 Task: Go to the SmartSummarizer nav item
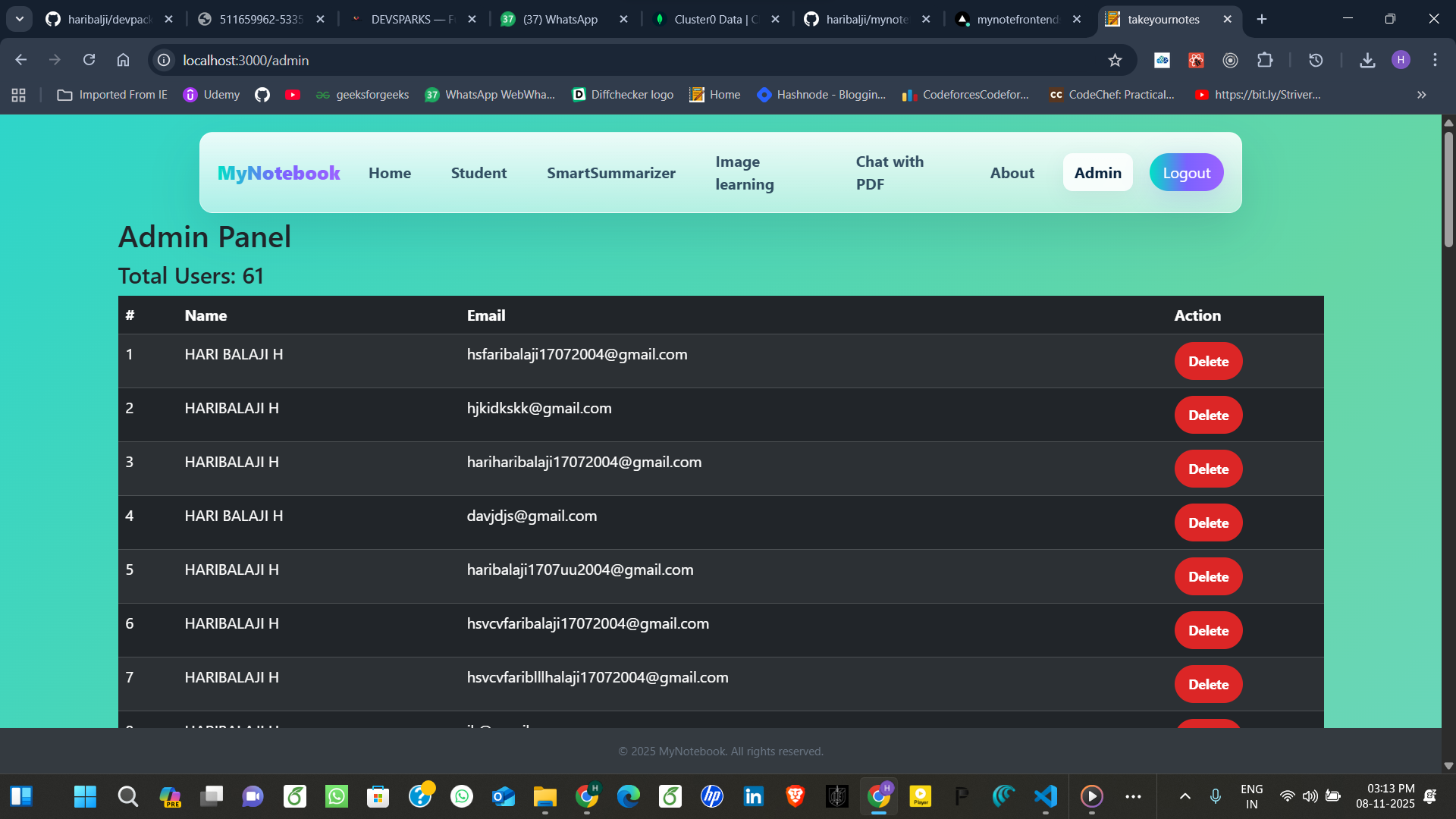[610, 173]
